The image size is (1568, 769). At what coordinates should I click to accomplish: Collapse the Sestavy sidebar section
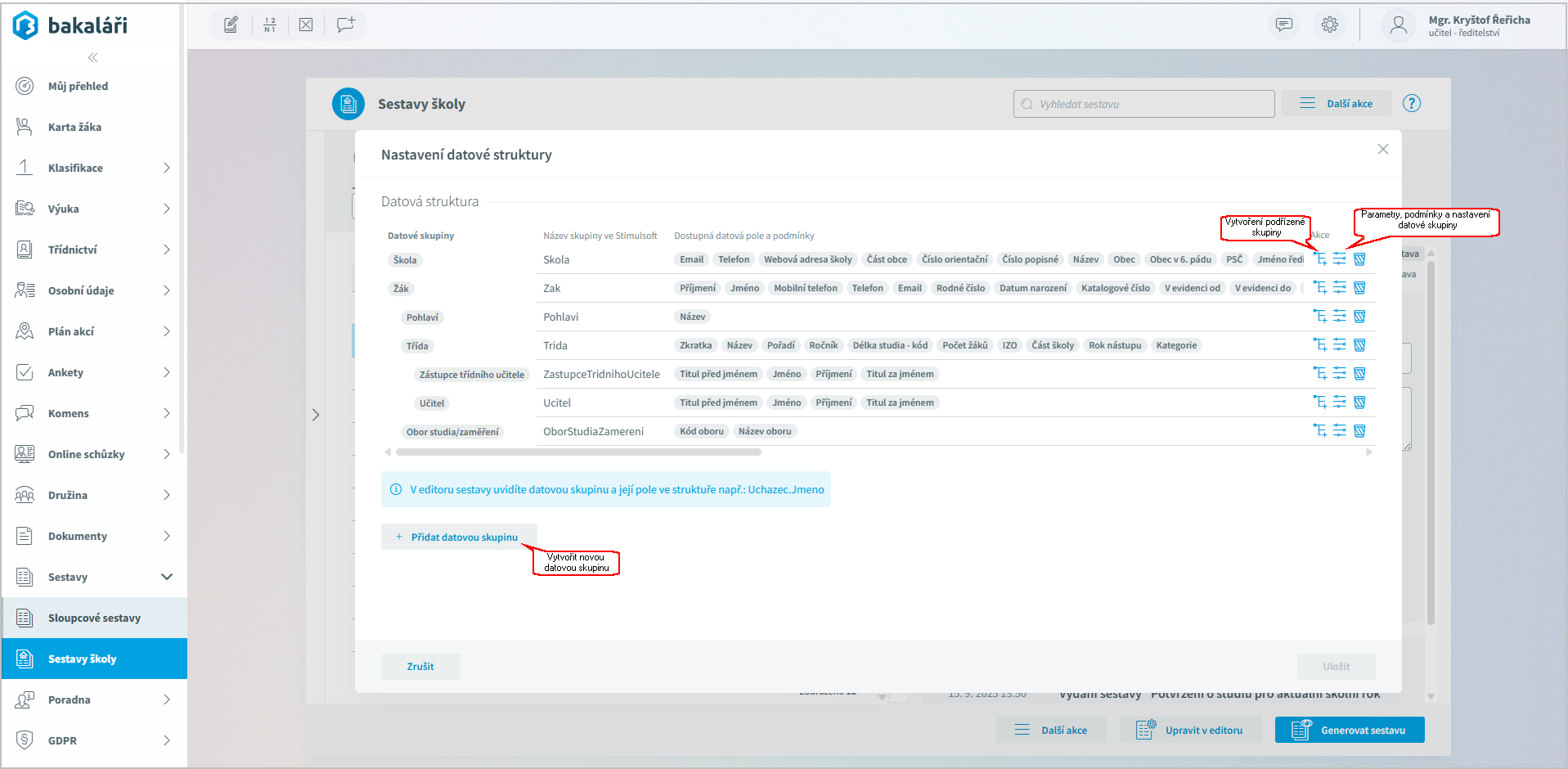[x=166, y=577]
